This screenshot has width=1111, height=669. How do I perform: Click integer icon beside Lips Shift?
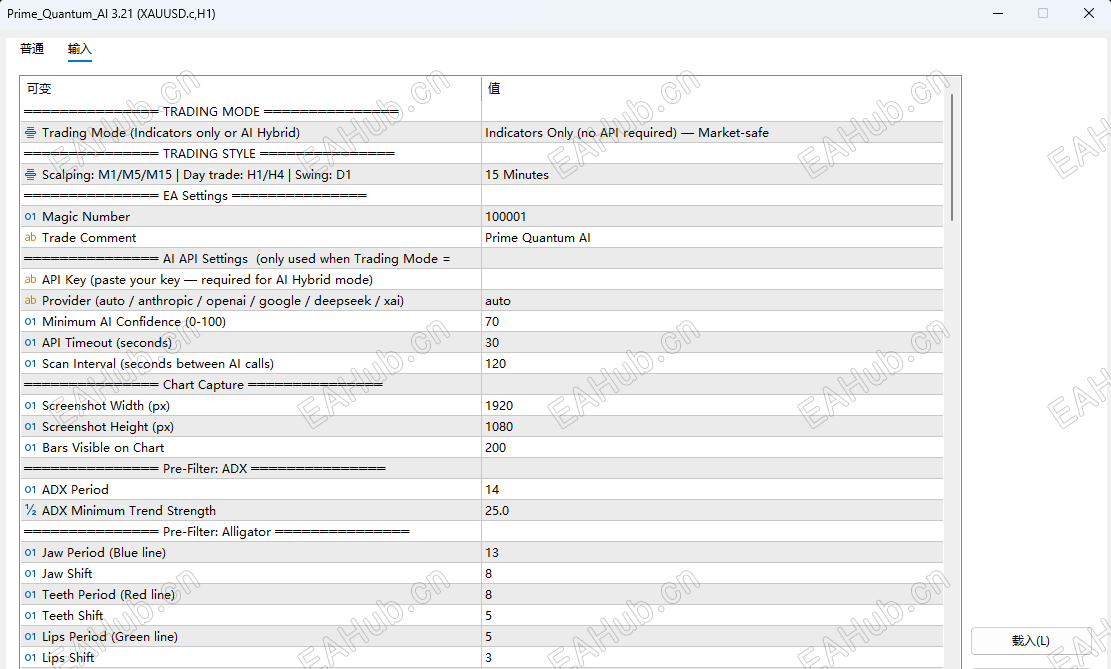(x=30, y=658)
